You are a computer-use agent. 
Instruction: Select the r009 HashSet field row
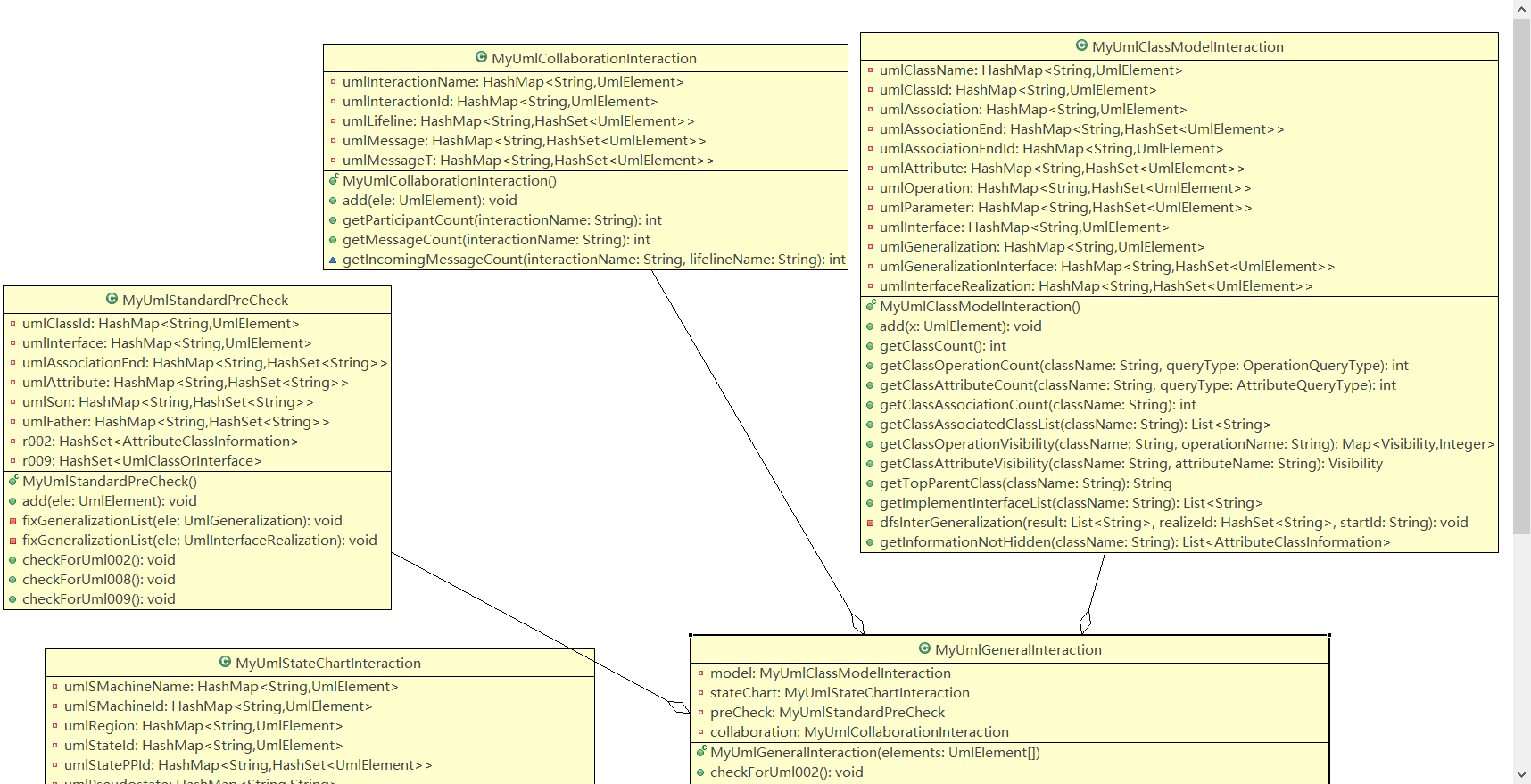pos(142,461)
